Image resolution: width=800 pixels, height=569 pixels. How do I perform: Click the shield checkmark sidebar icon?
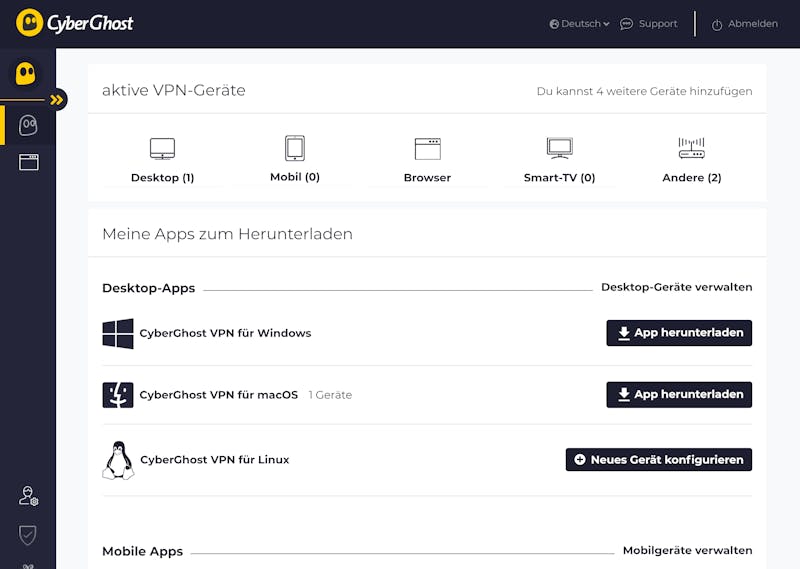click(28, 535)
